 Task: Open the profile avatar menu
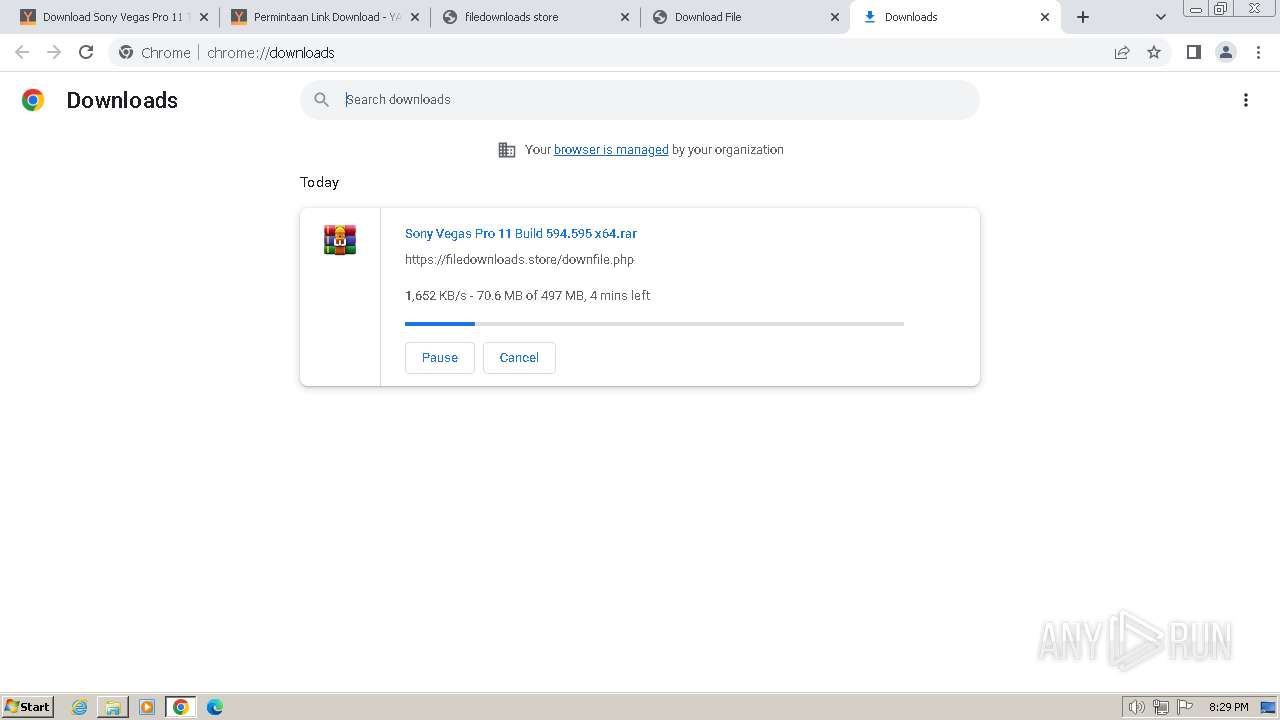click(x=1225, y=52)
